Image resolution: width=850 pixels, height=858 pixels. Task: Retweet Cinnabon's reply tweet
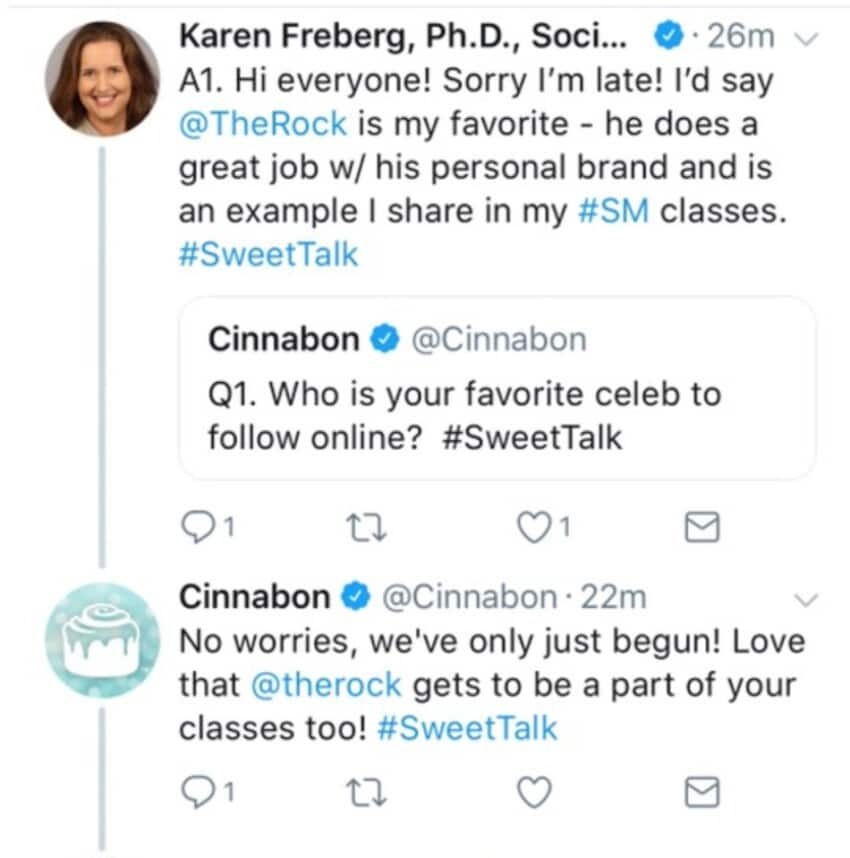(x=367, y=793)
